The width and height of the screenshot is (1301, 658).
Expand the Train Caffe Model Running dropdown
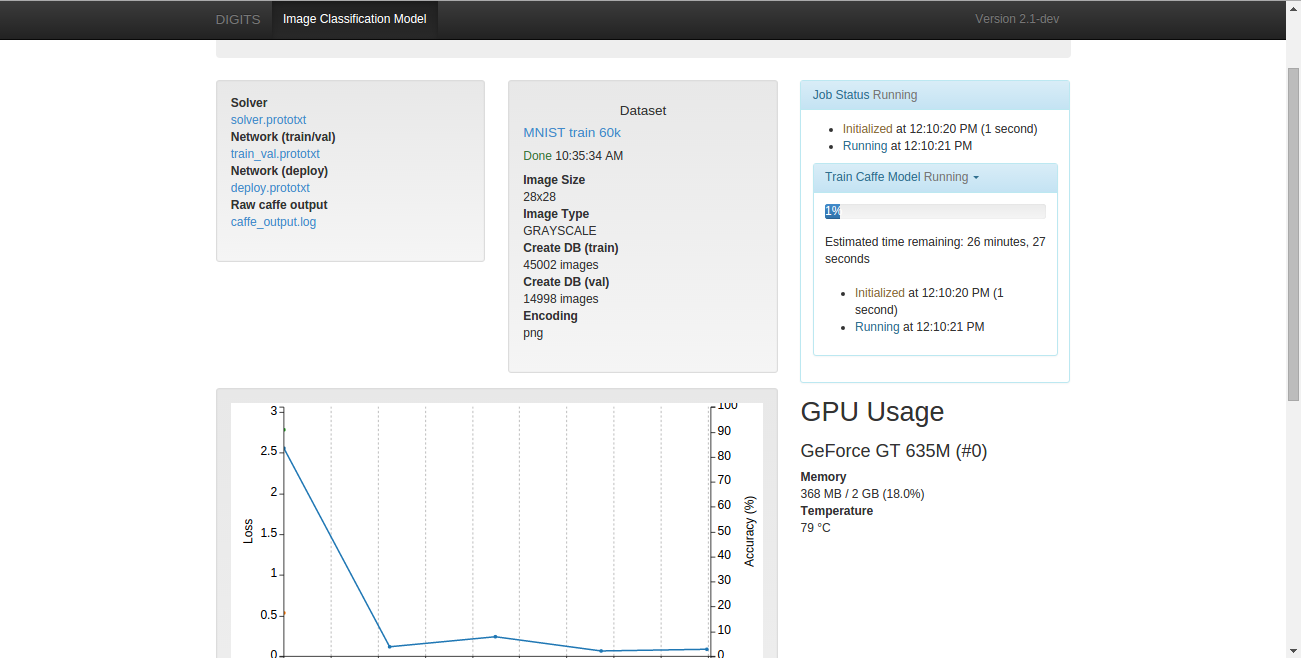click(x=902, y=177)
